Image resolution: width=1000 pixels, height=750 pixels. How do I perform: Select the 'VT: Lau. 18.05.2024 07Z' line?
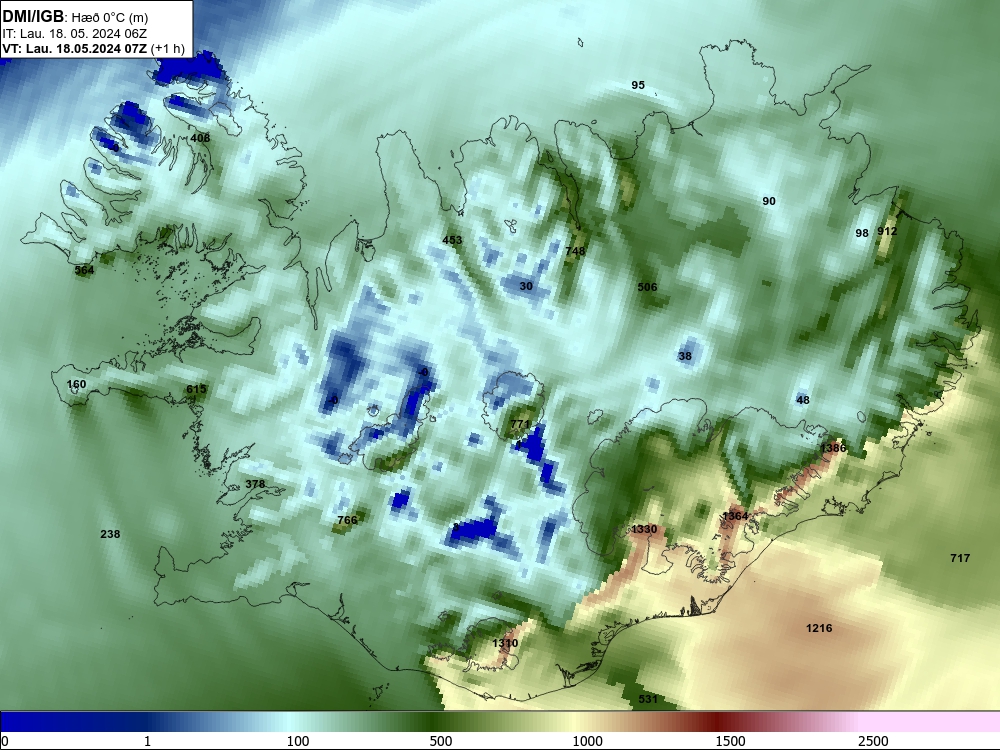75,49
